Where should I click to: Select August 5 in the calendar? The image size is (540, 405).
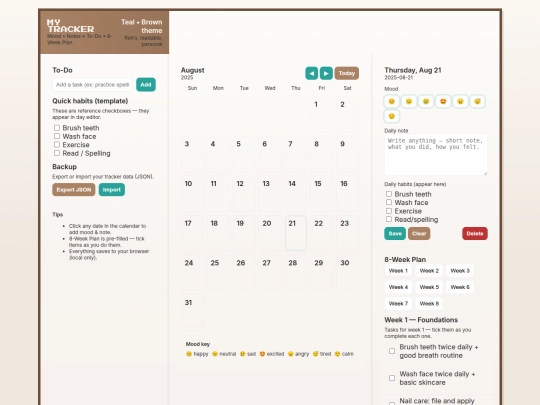tap(244, 154)
